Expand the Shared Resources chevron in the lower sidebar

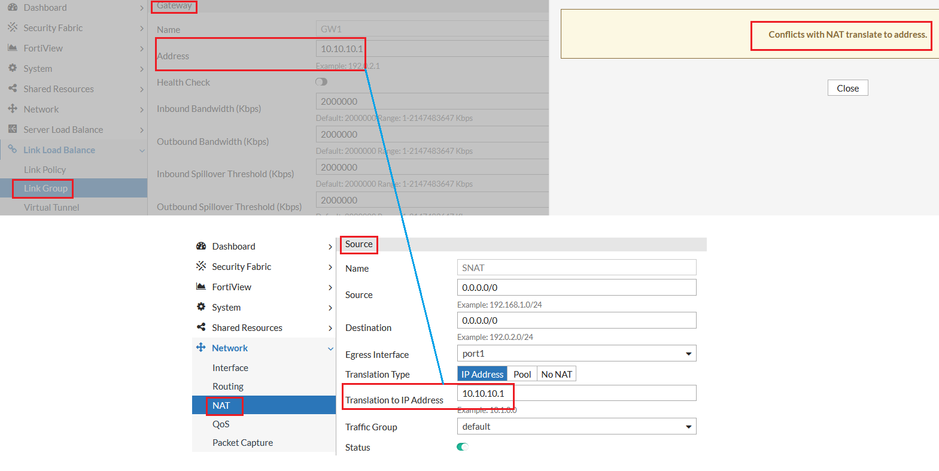(x=330, y=328)
